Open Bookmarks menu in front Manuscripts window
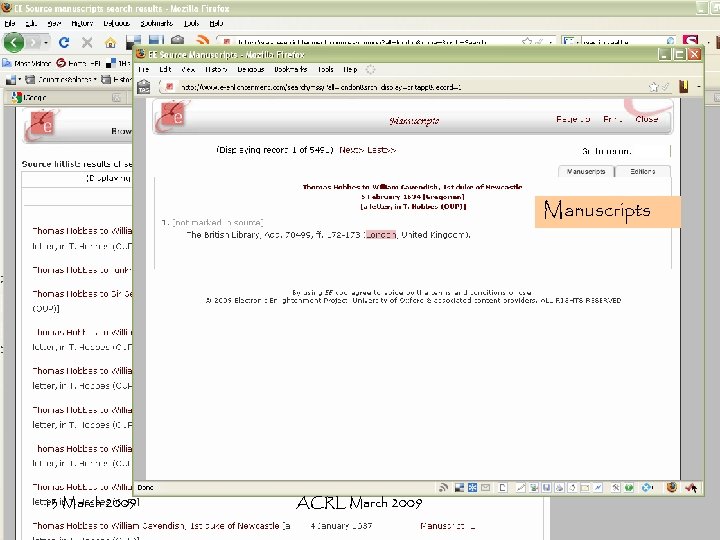Image resolution: width=720 pixels, height=540 pixels. pos(291,69)
